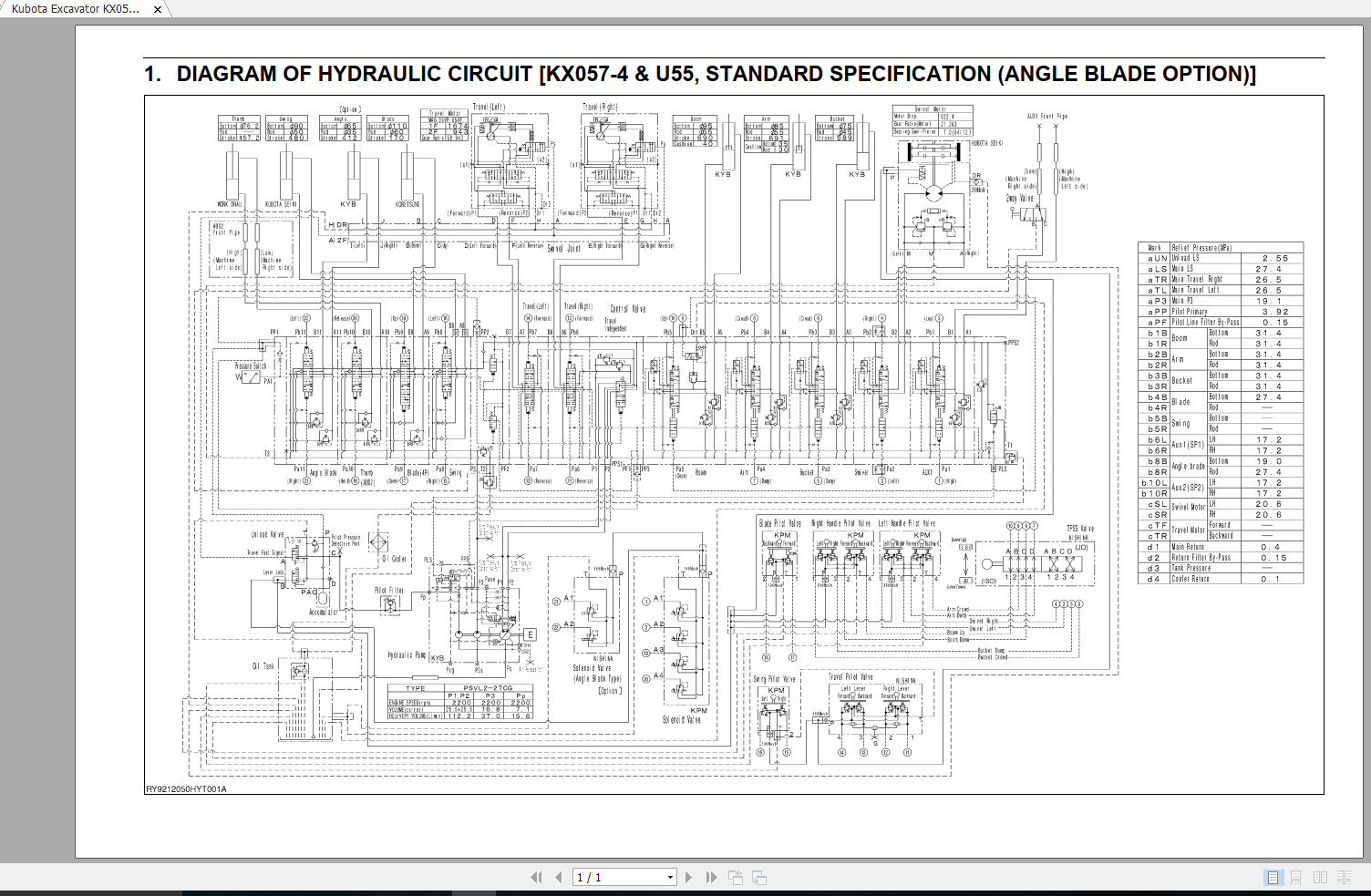1371x896 pixels.
Task: Click the 'Travel(Left)' motor label
Action: pos(489,107)
